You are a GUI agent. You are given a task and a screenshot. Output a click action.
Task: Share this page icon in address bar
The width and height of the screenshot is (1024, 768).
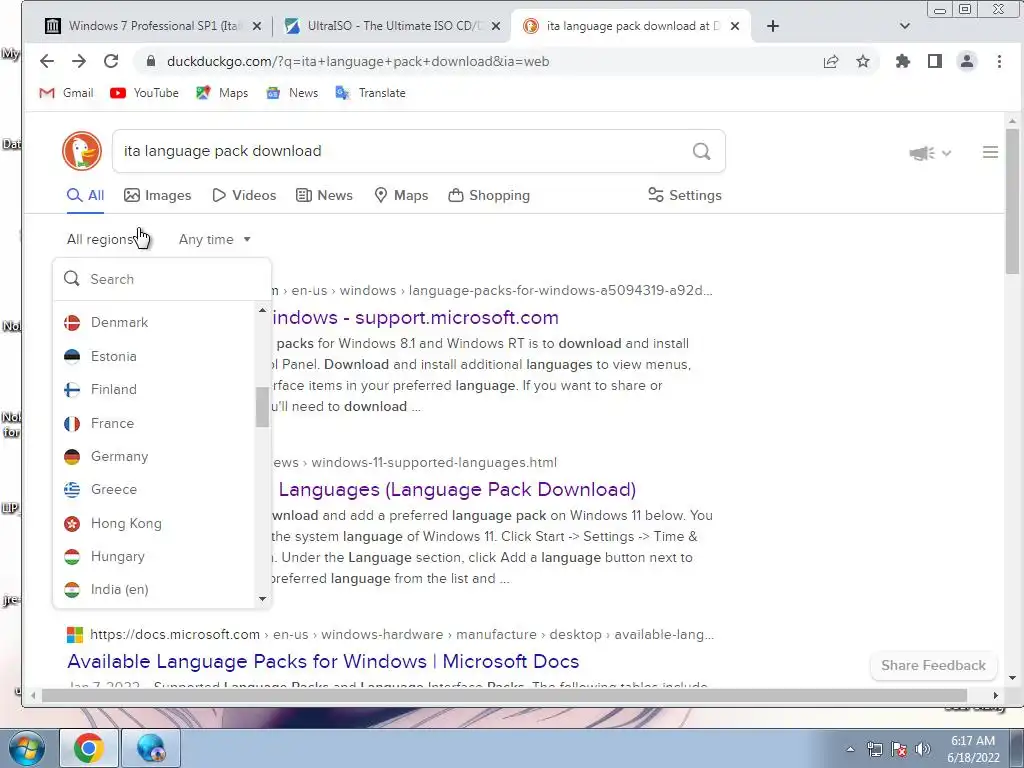click(x=831, y=61)
